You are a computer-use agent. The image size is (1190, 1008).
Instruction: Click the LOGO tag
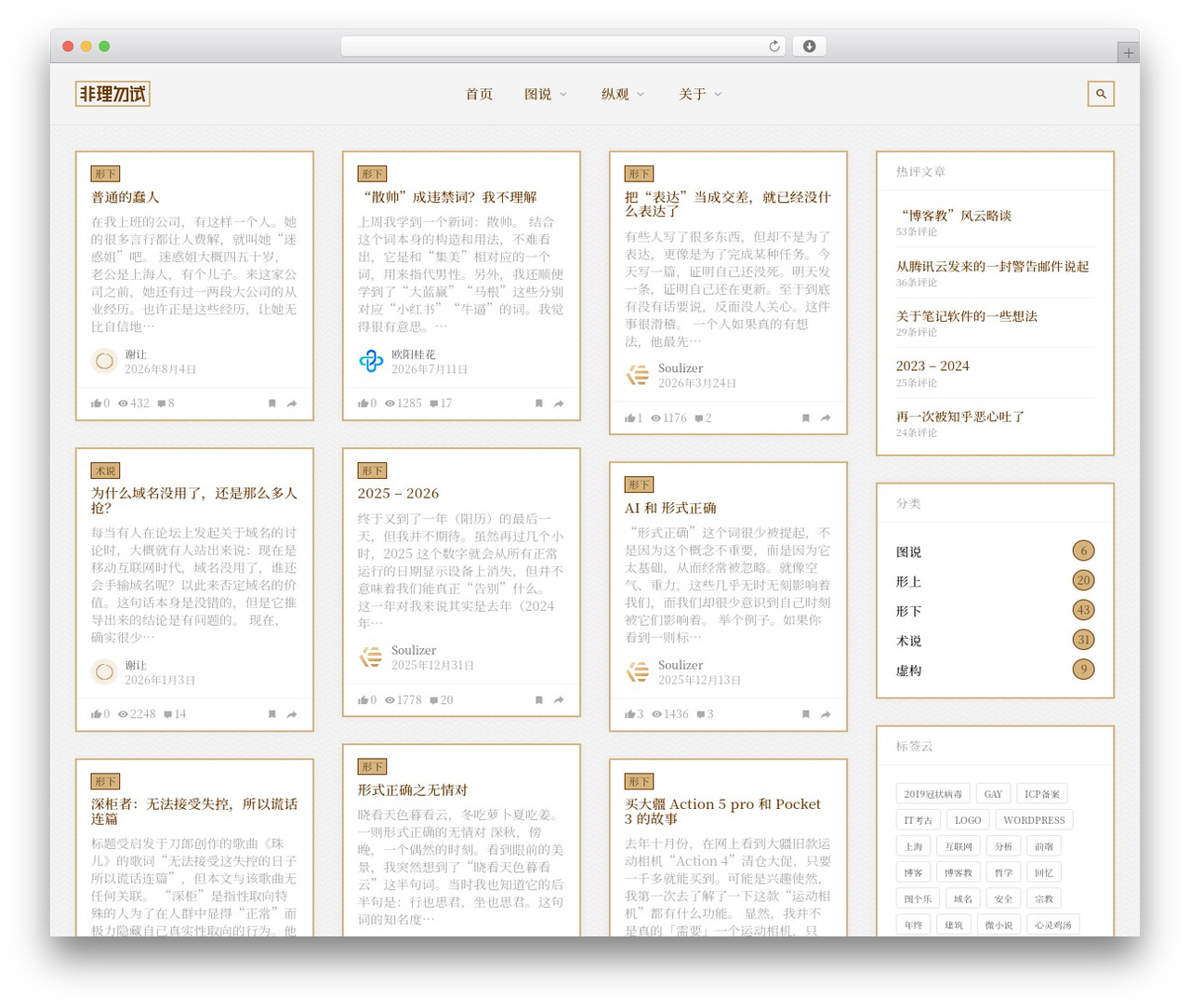click(x=968, y=820)
